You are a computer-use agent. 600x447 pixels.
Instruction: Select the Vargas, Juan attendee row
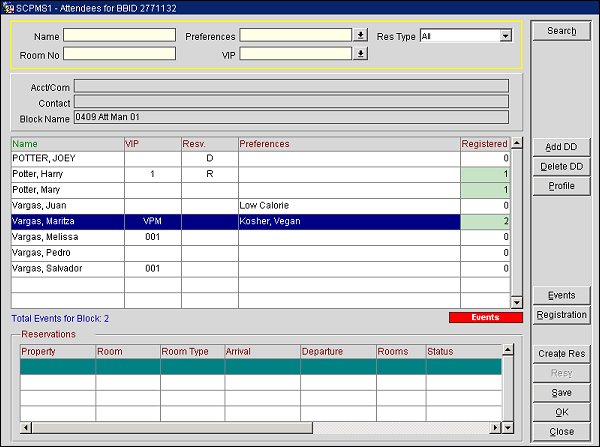point(66,205)
